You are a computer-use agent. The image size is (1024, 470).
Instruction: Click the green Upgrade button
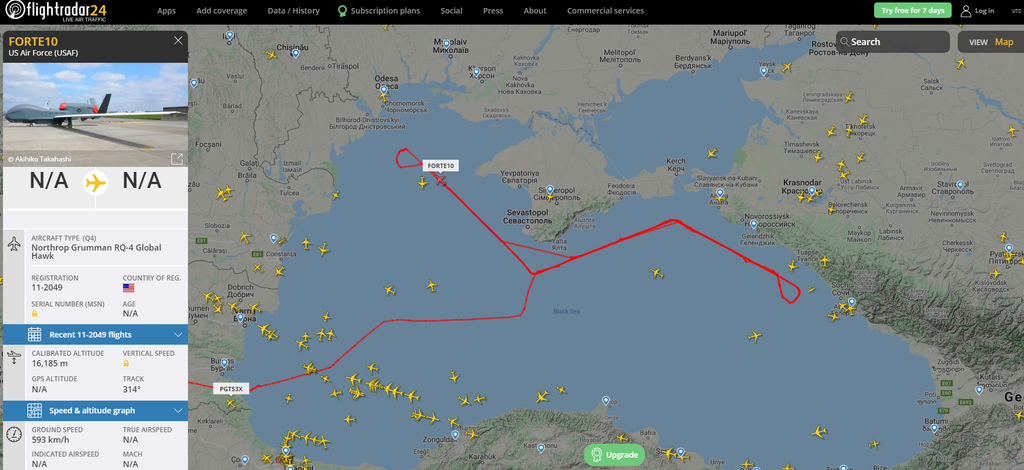click(615, 454)
